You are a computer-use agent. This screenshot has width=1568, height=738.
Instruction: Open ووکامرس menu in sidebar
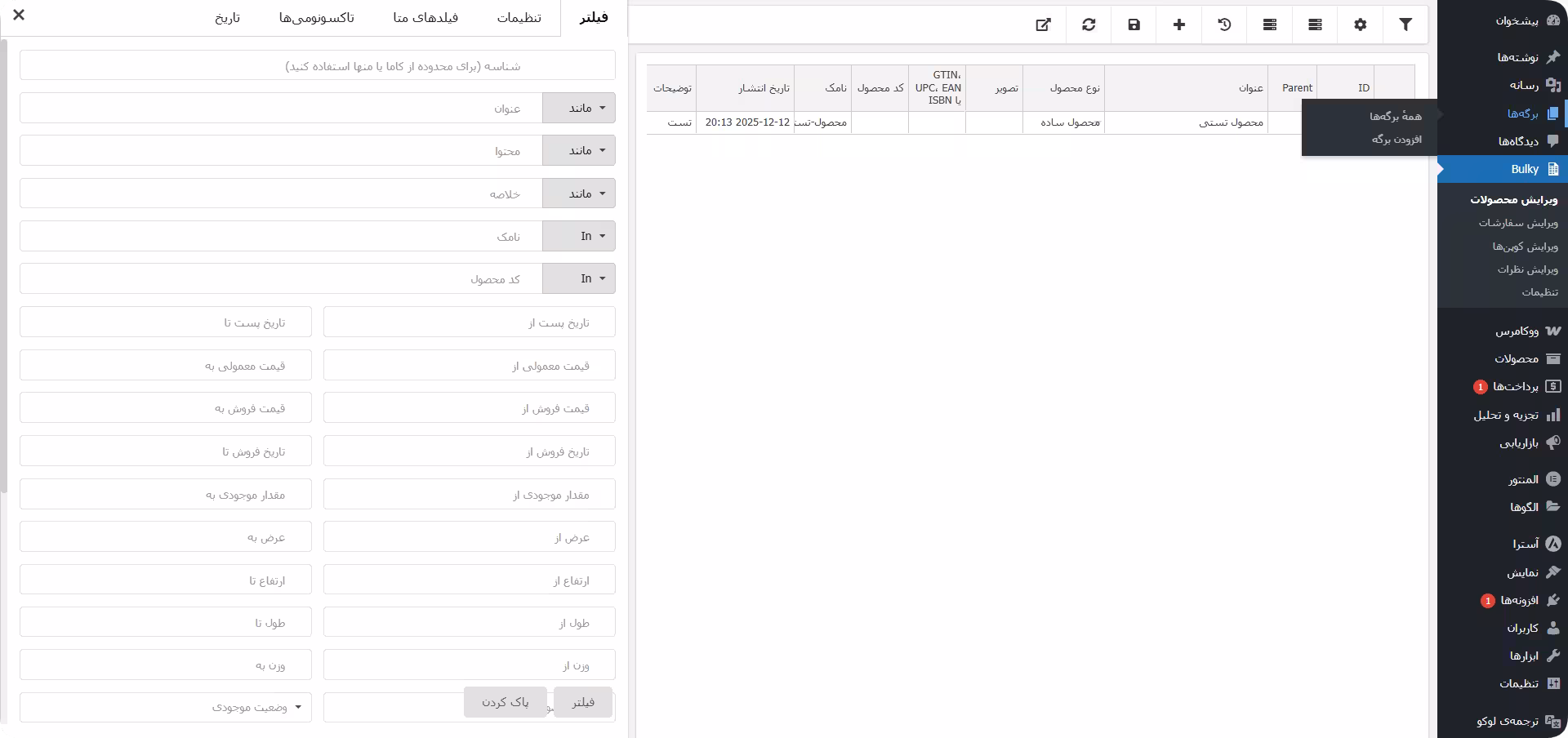coord(1503,331)
